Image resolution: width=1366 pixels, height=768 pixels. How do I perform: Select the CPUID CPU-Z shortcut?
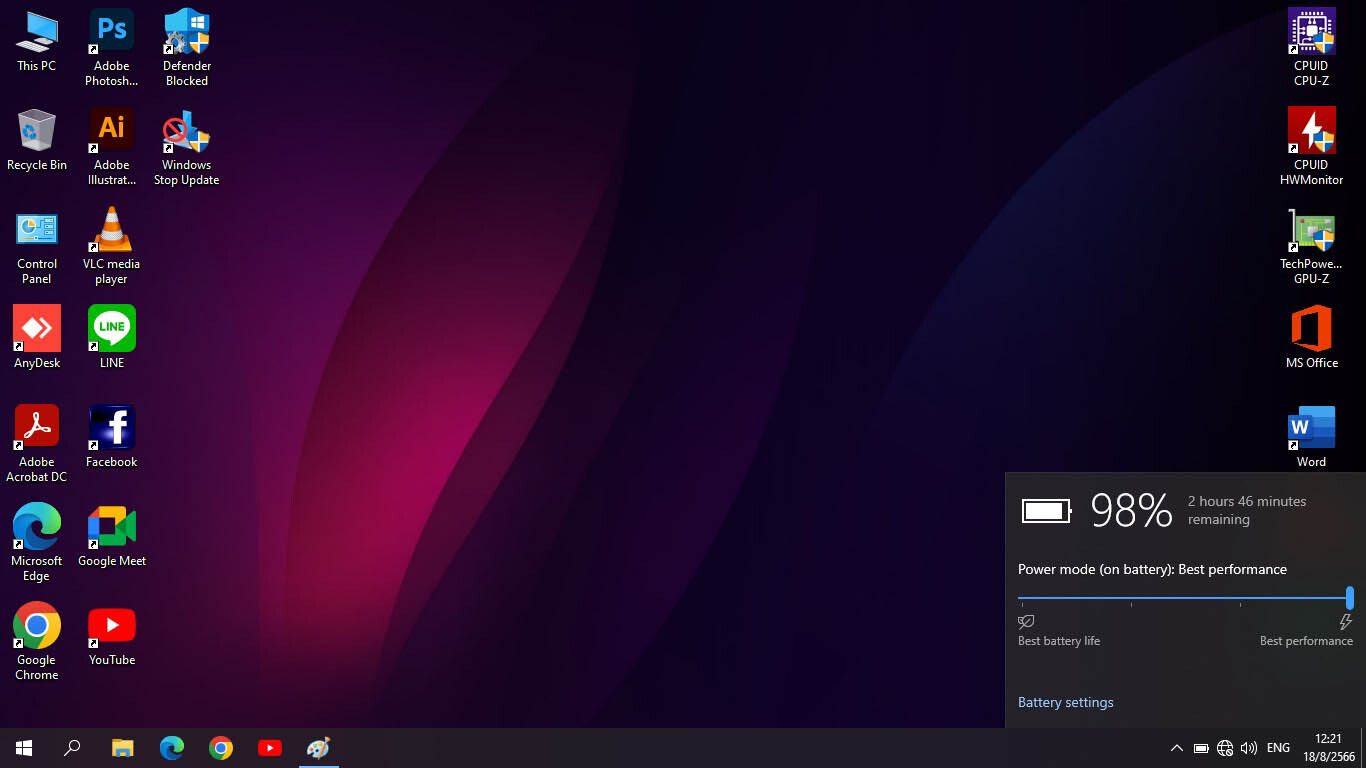[x=1311, y=48]
